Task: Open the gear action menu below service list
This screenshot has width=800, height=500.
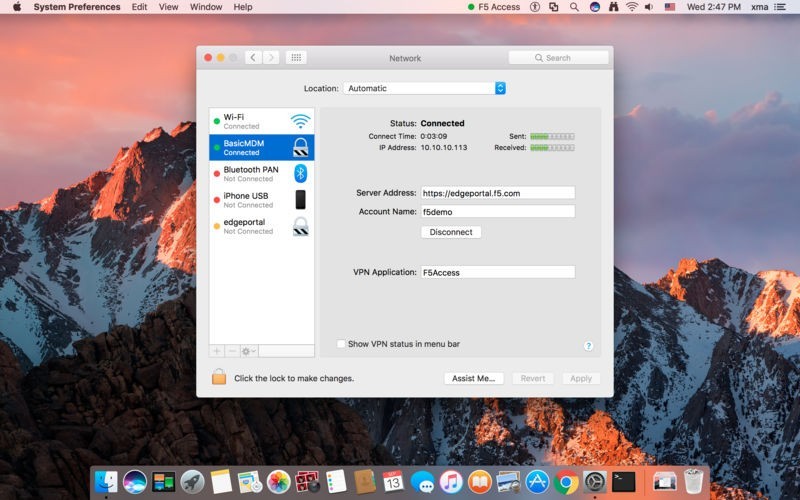Action: click(248, 351)
